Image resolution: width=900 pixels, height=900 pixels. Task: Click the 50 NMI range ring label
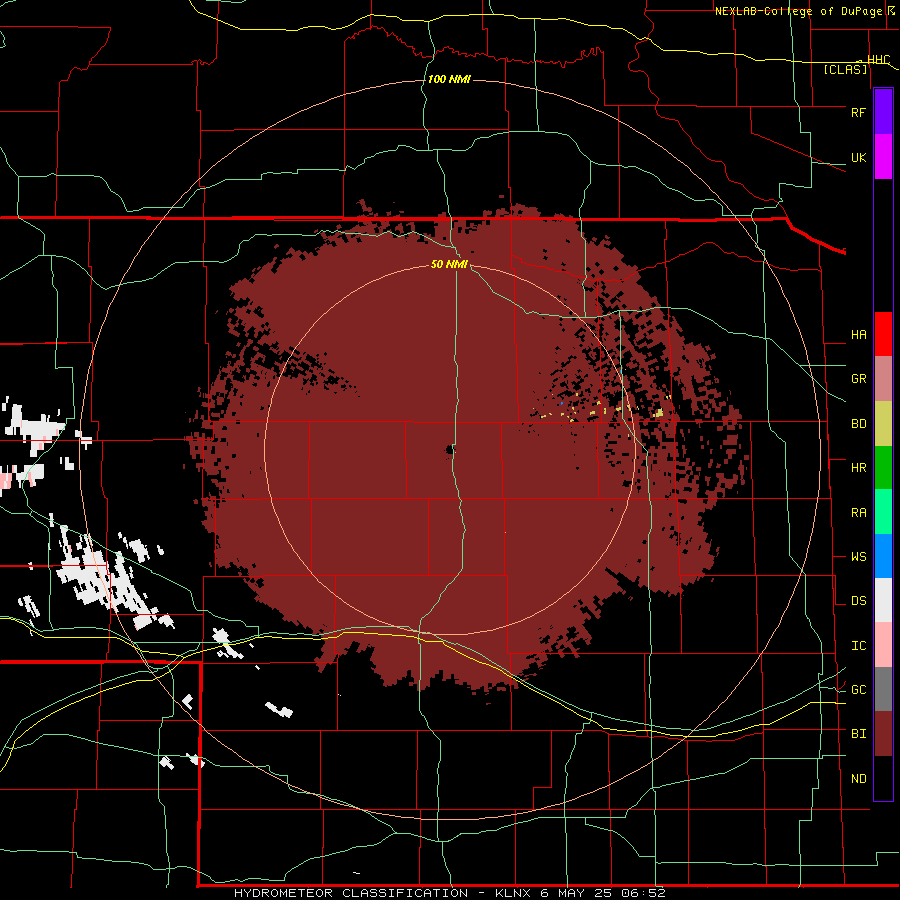pyautogui.click(x=449, y=264)
